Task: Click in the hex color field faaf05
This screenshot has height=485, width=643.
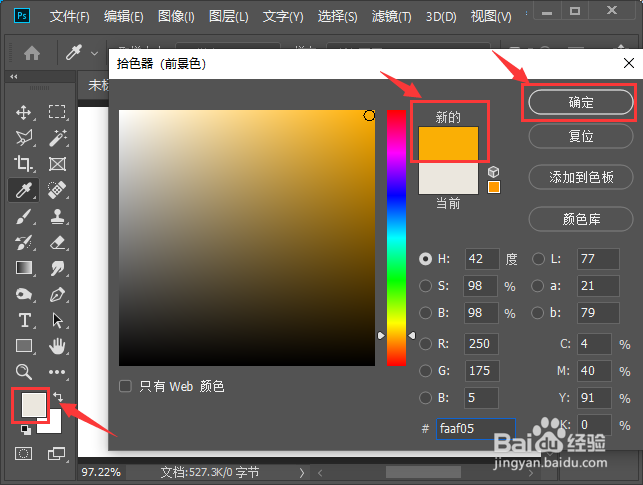Action: (x=476, y=429)
